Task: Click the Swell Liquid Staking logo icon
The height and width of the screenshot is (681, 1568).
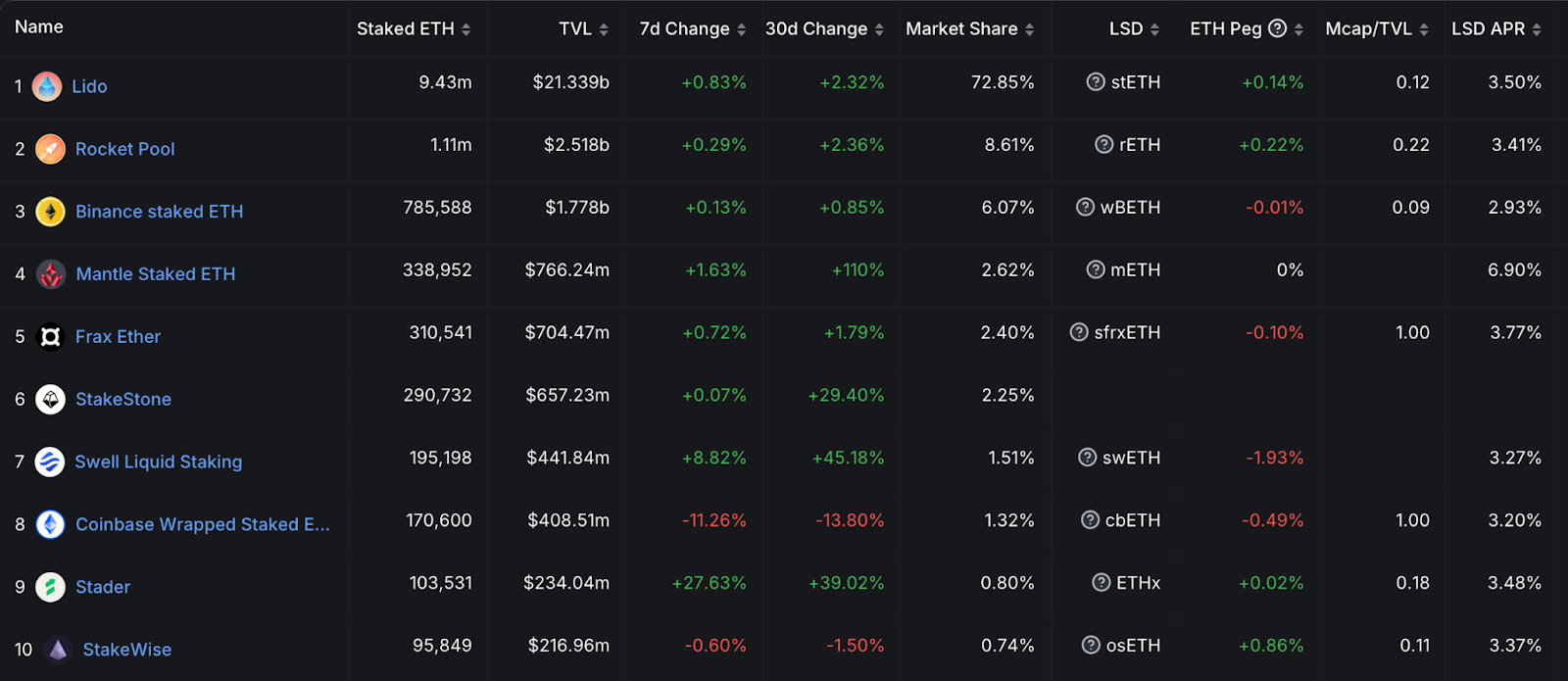Action: point(50,462)
